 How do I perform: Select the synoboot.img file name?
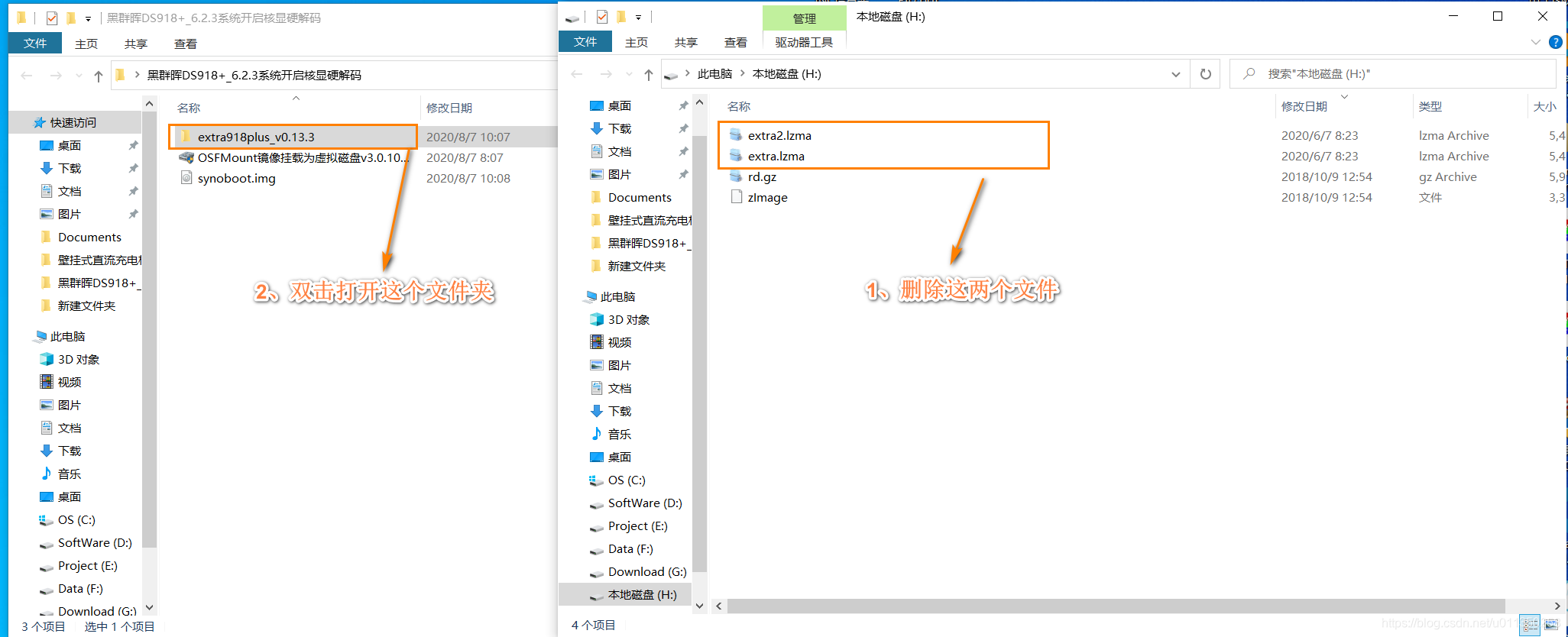point(237,178)
